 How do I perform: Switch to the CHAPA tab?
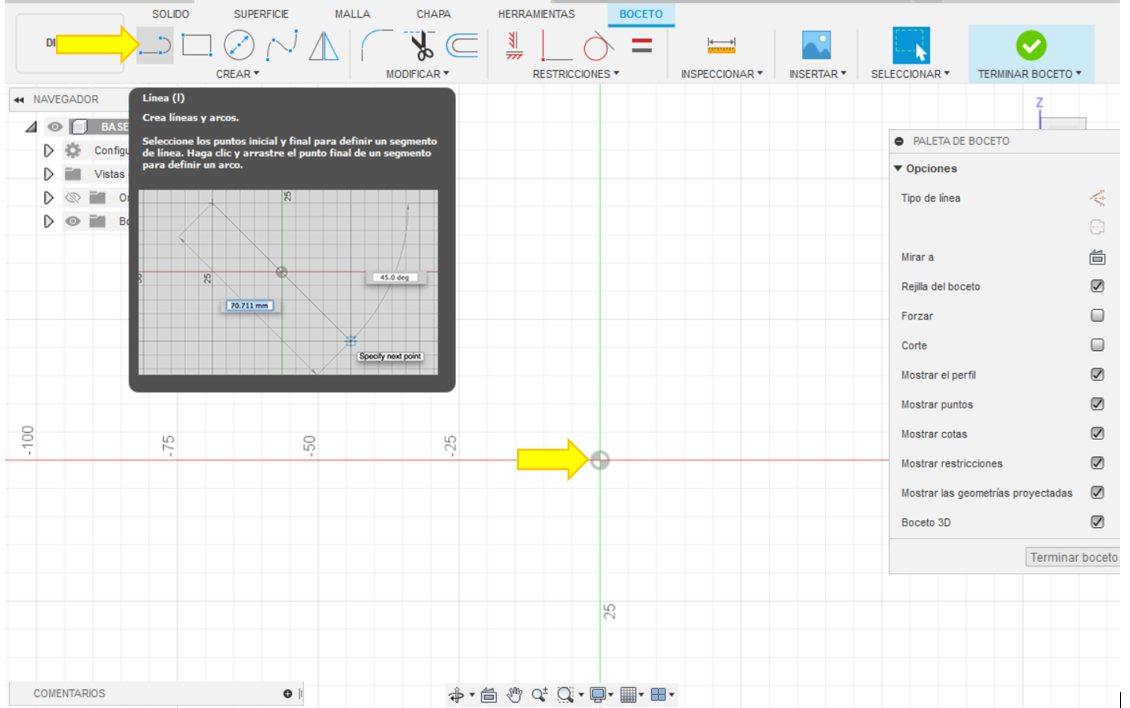433,14
